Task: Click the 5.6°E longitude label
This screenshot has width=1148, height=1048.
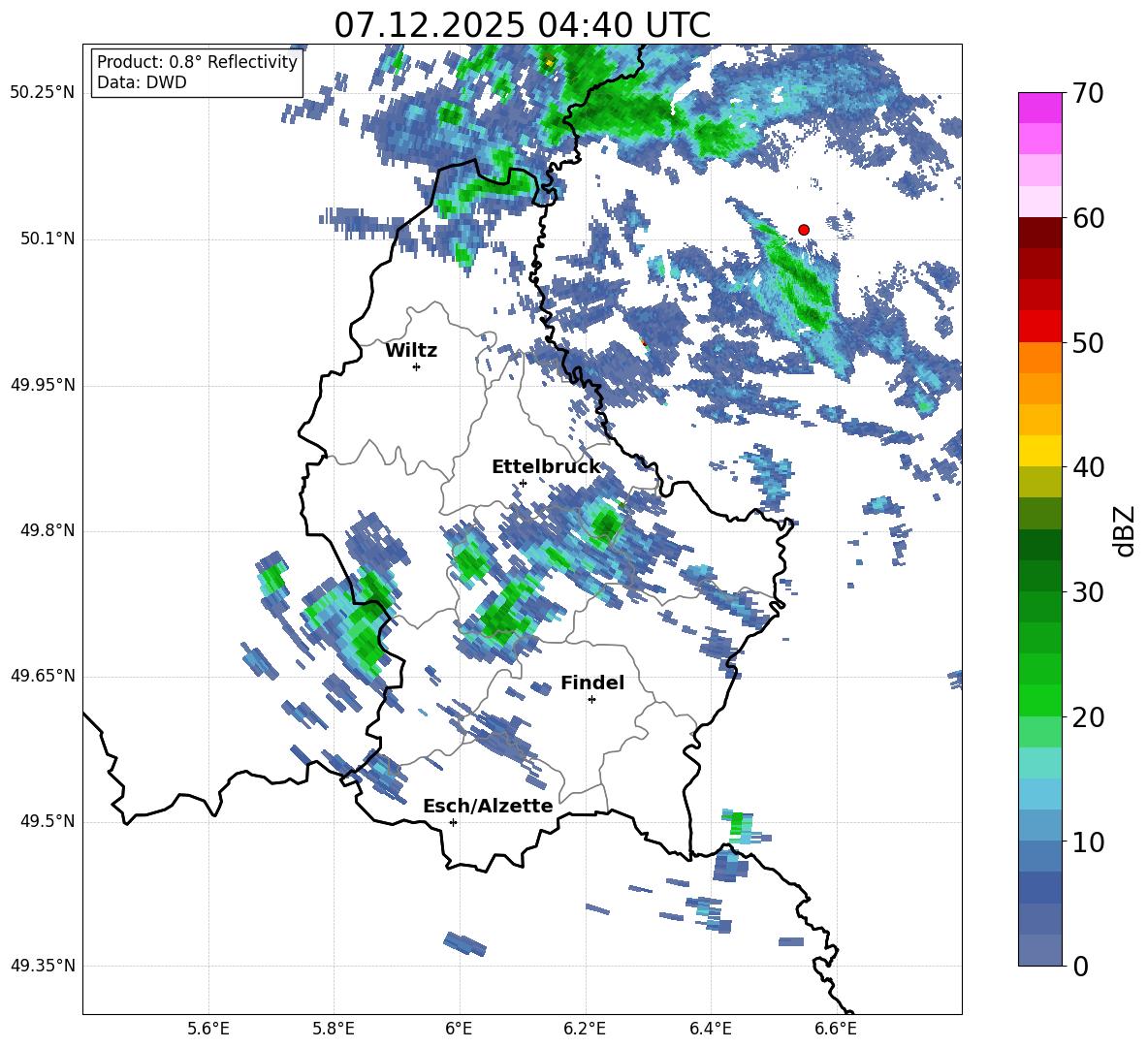Action: [x=208, y=1029]
